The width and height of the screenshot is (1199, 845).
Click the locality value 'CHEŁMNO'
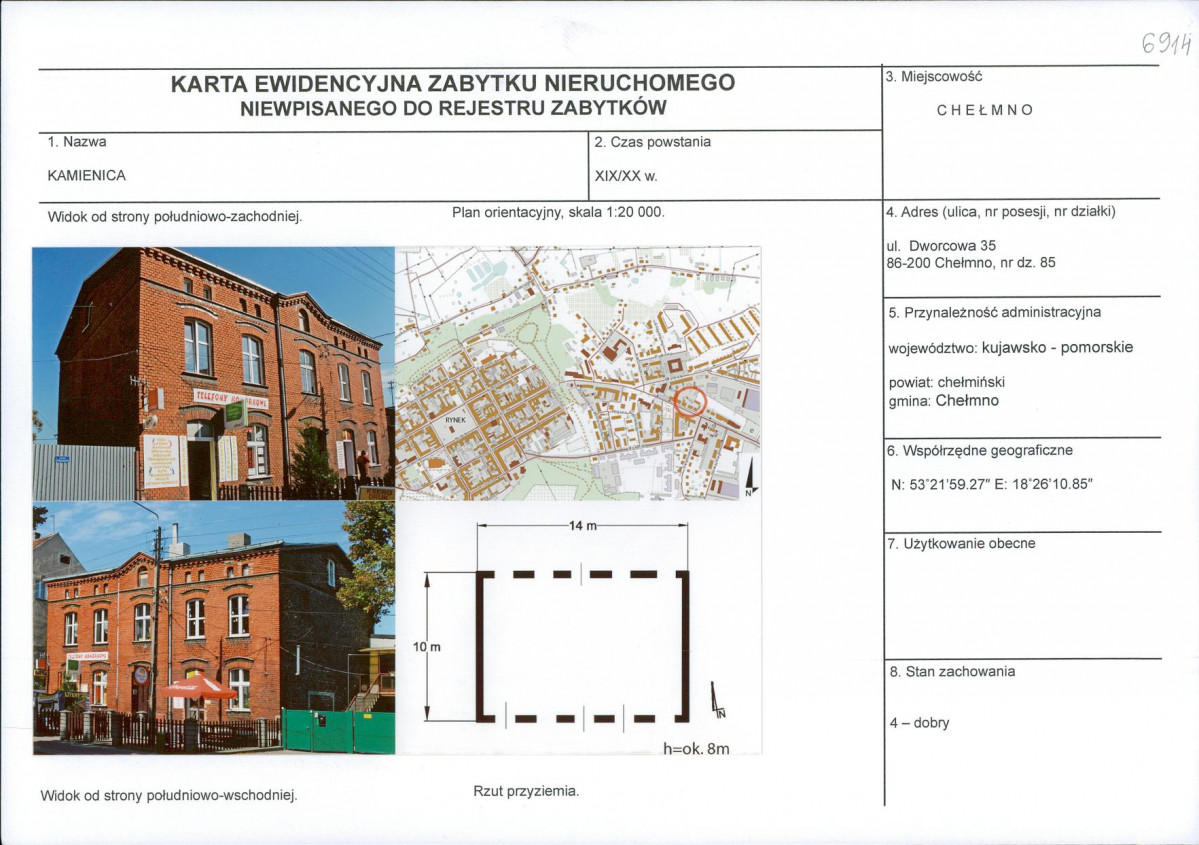985,110
